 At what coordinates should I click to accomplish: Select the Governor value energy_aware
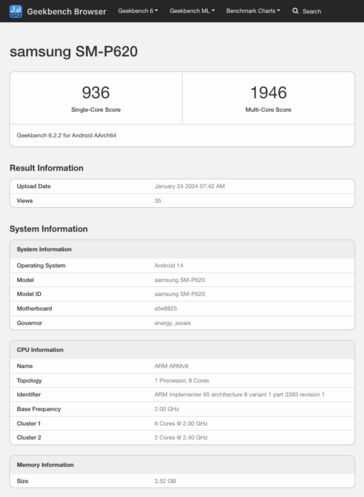click(x=173, y=323)
